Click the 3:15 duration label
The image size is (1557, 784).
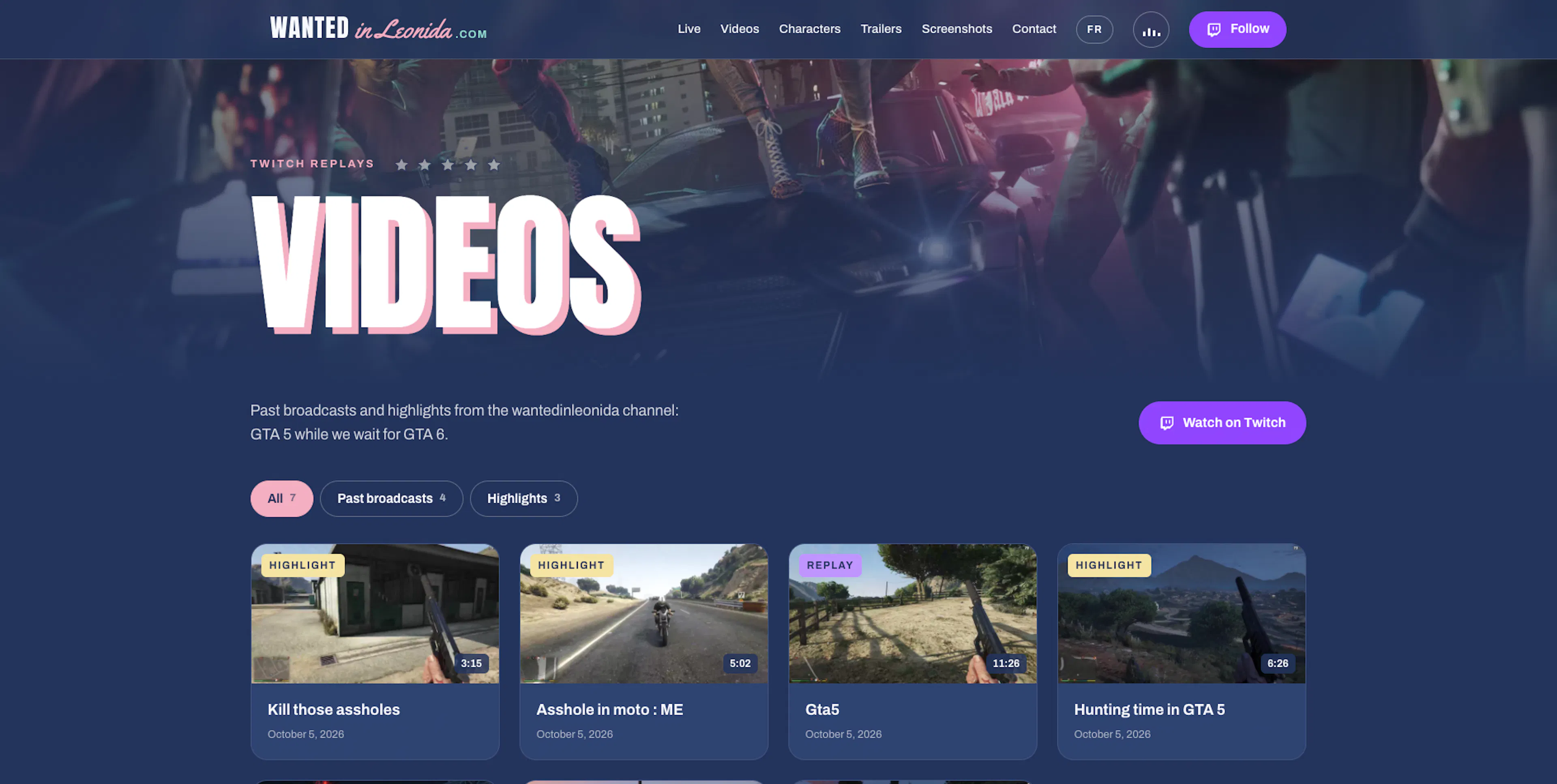pos(471,663)
